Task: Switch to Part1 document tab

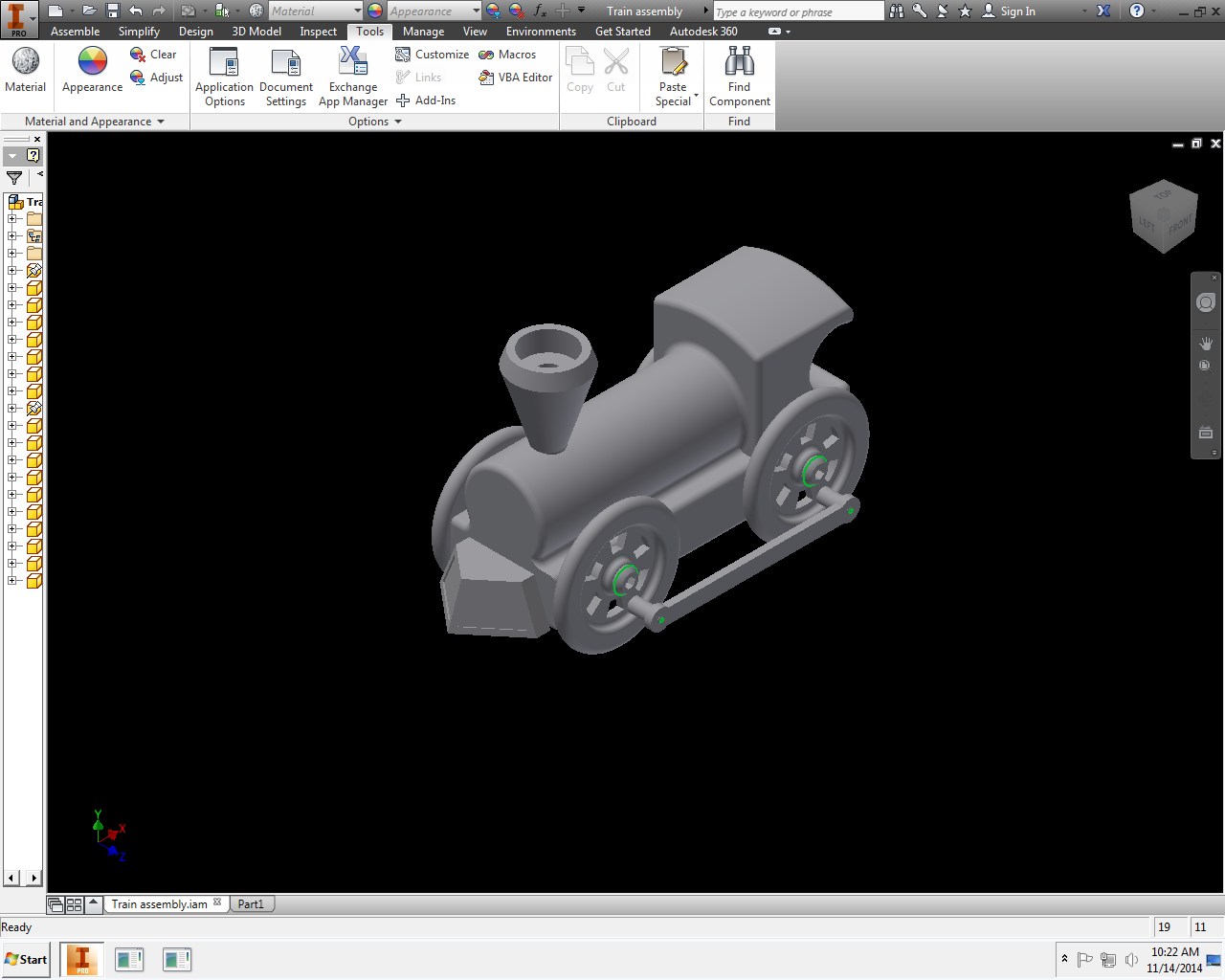Action: tap(251, 904)
